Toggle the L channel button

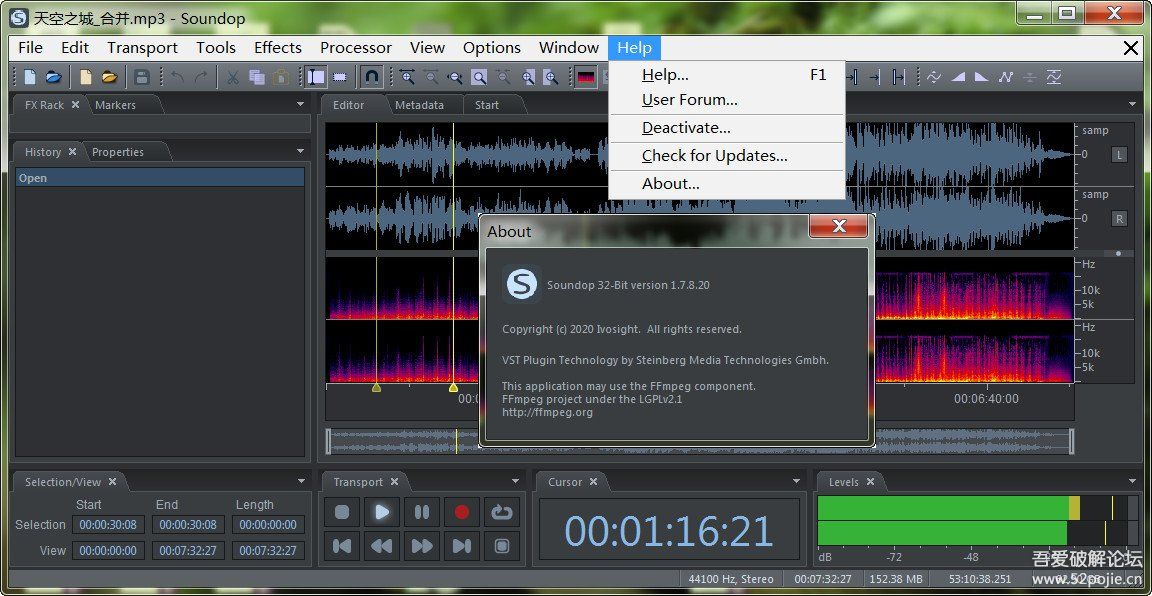(1120, 154)
